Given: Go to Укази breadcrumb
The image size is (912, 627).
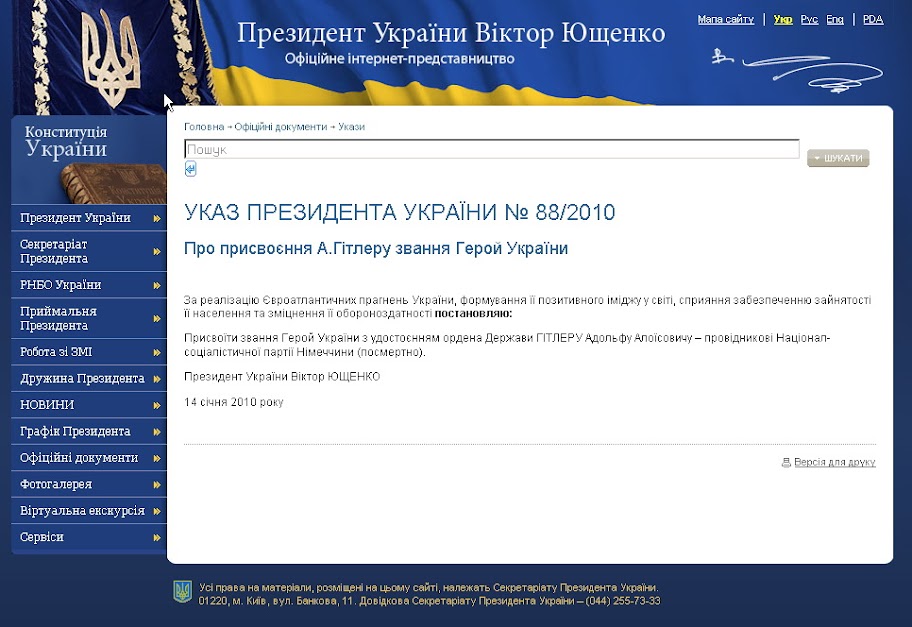Looking at the screenshot, I should (351, 127).
